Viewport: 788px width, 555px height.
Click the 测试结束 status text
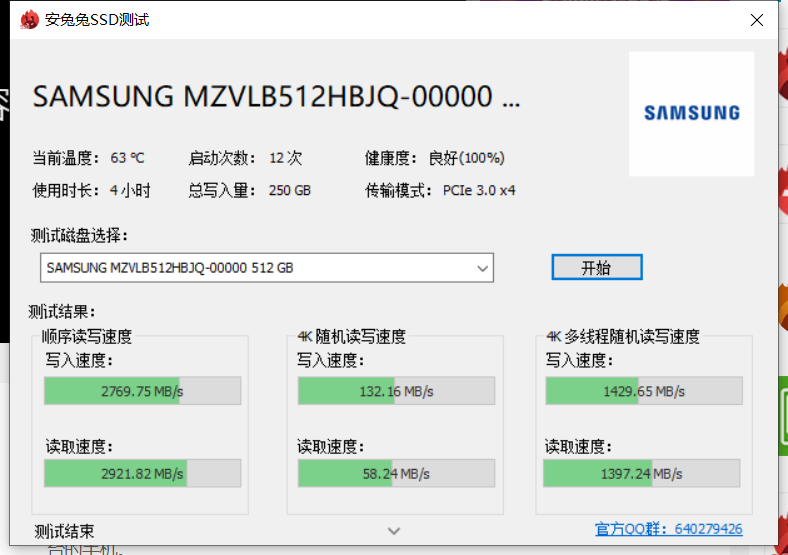(64, 530)
